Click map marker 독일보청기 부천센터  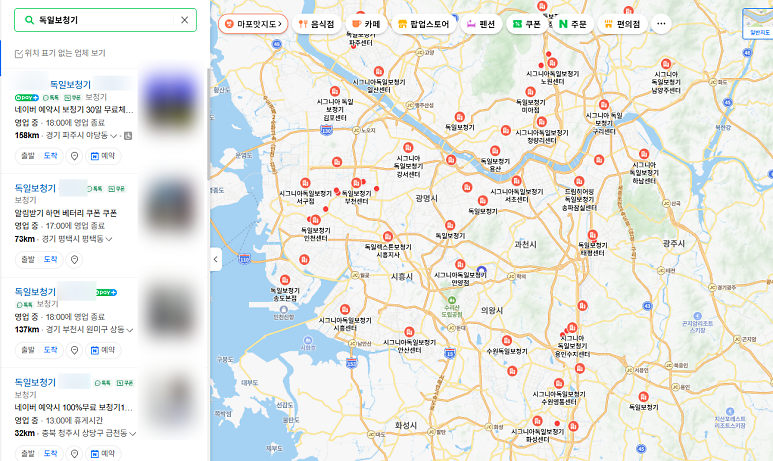pyautogui.click(x=356, y=183)
